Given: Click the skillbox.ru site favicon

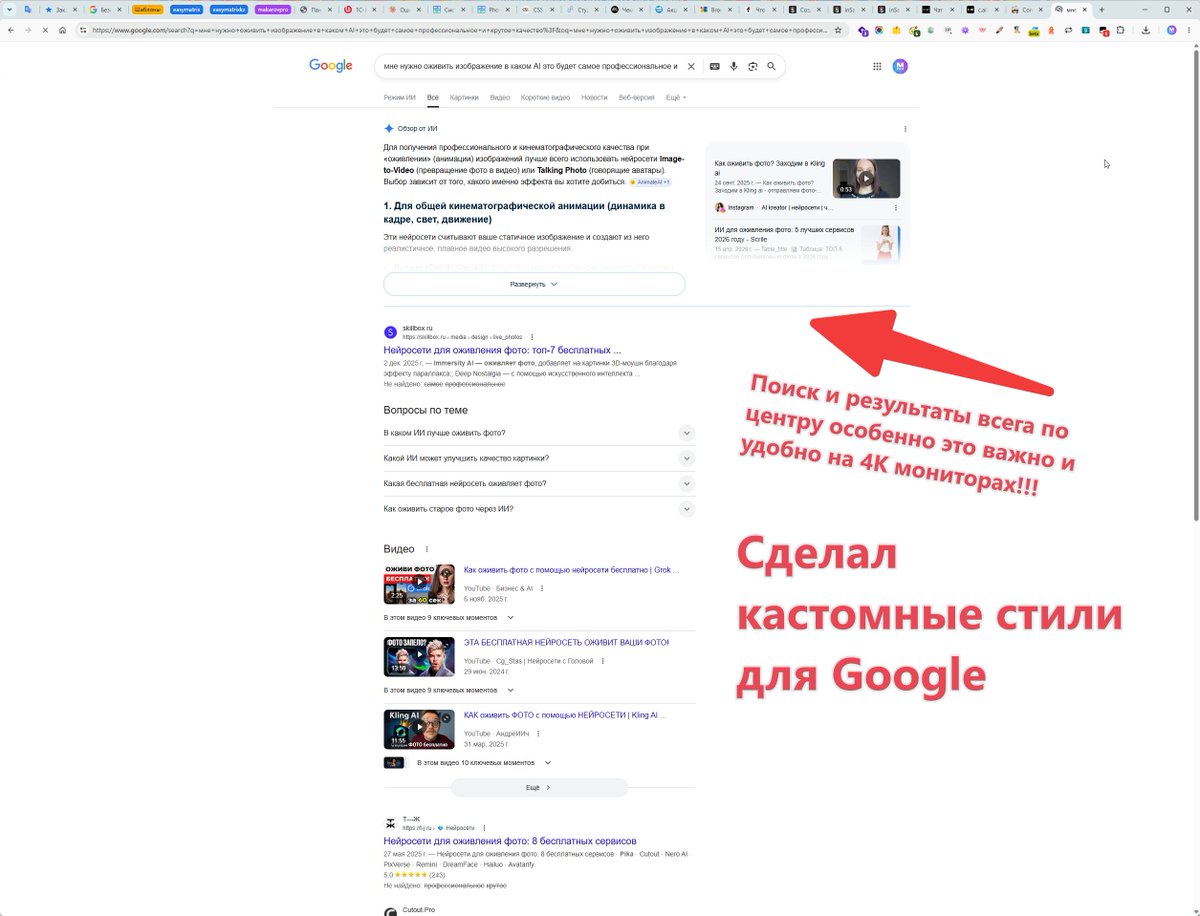Looking at the screenshot, I should coord(390,332).
